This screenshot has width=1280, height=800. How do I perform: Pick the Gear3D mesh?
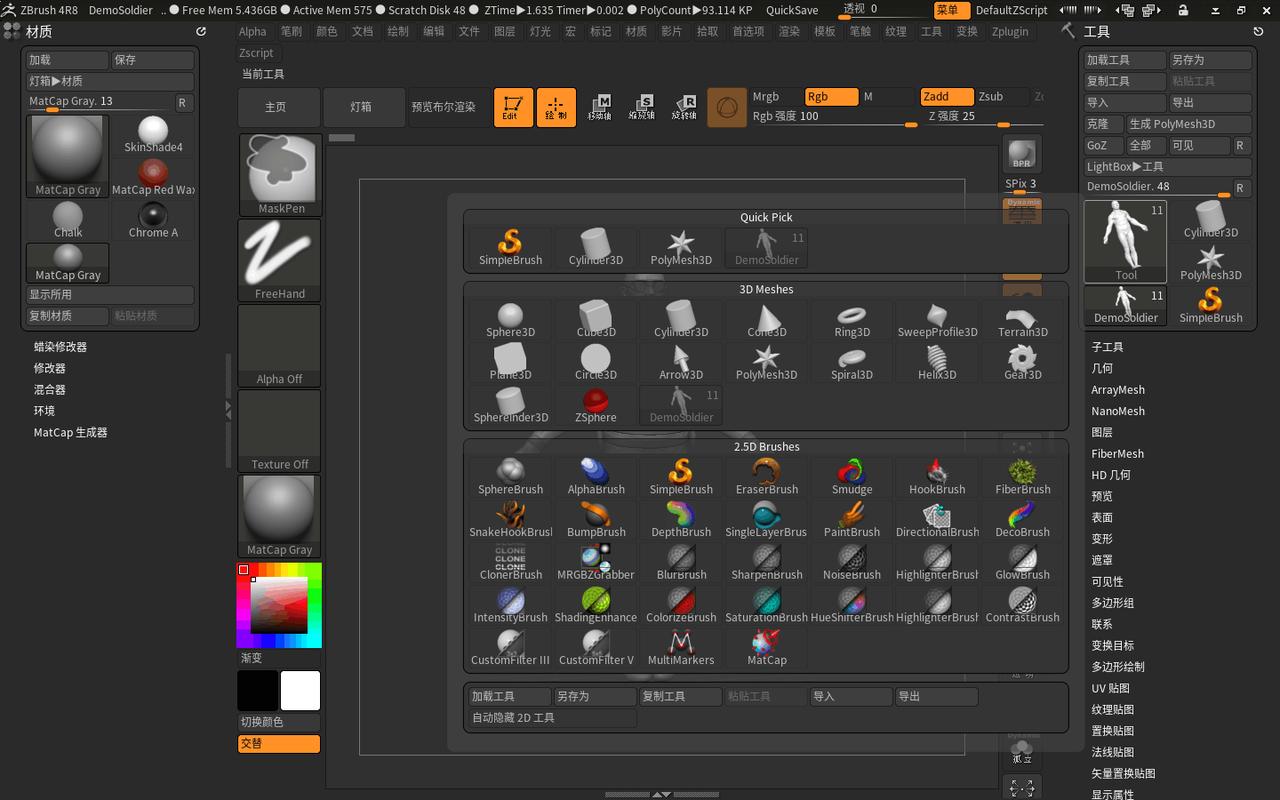[1023, 363]
